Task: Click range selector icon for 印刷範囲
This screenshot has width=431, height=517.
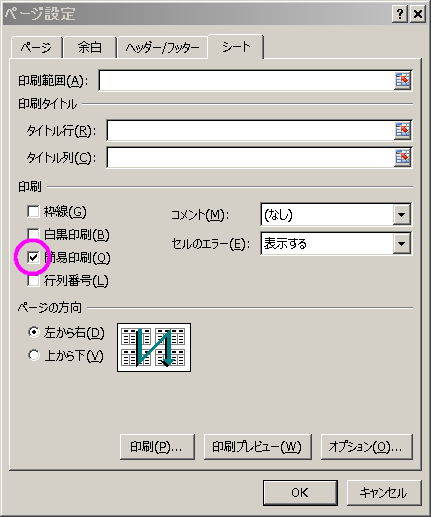Action: 402,80
